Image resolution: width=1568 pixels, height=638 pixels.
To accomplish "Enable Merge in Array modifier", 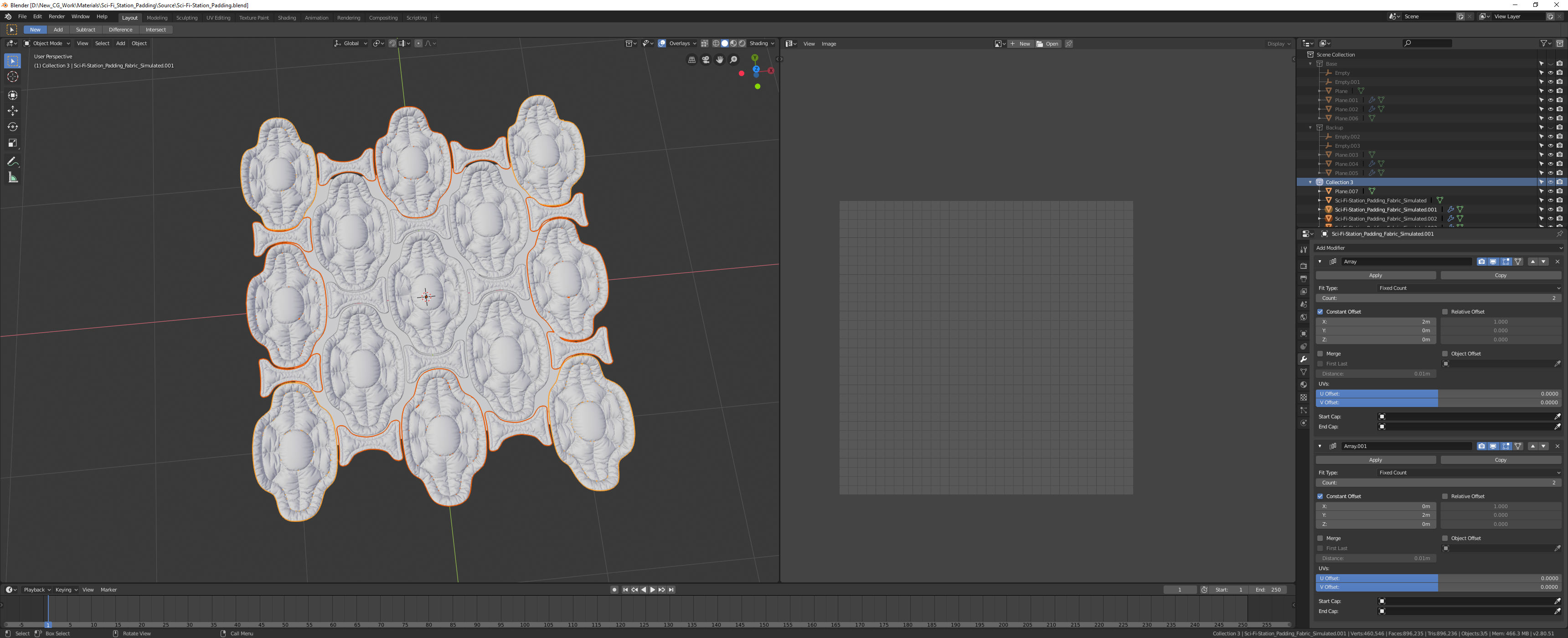I will pyautogui.click(x=1320, y=354).
